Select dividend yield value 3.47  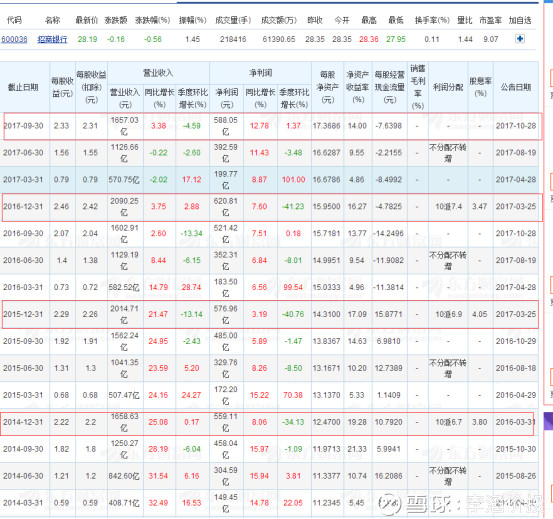pyautogui.click(x=480, y=207)
